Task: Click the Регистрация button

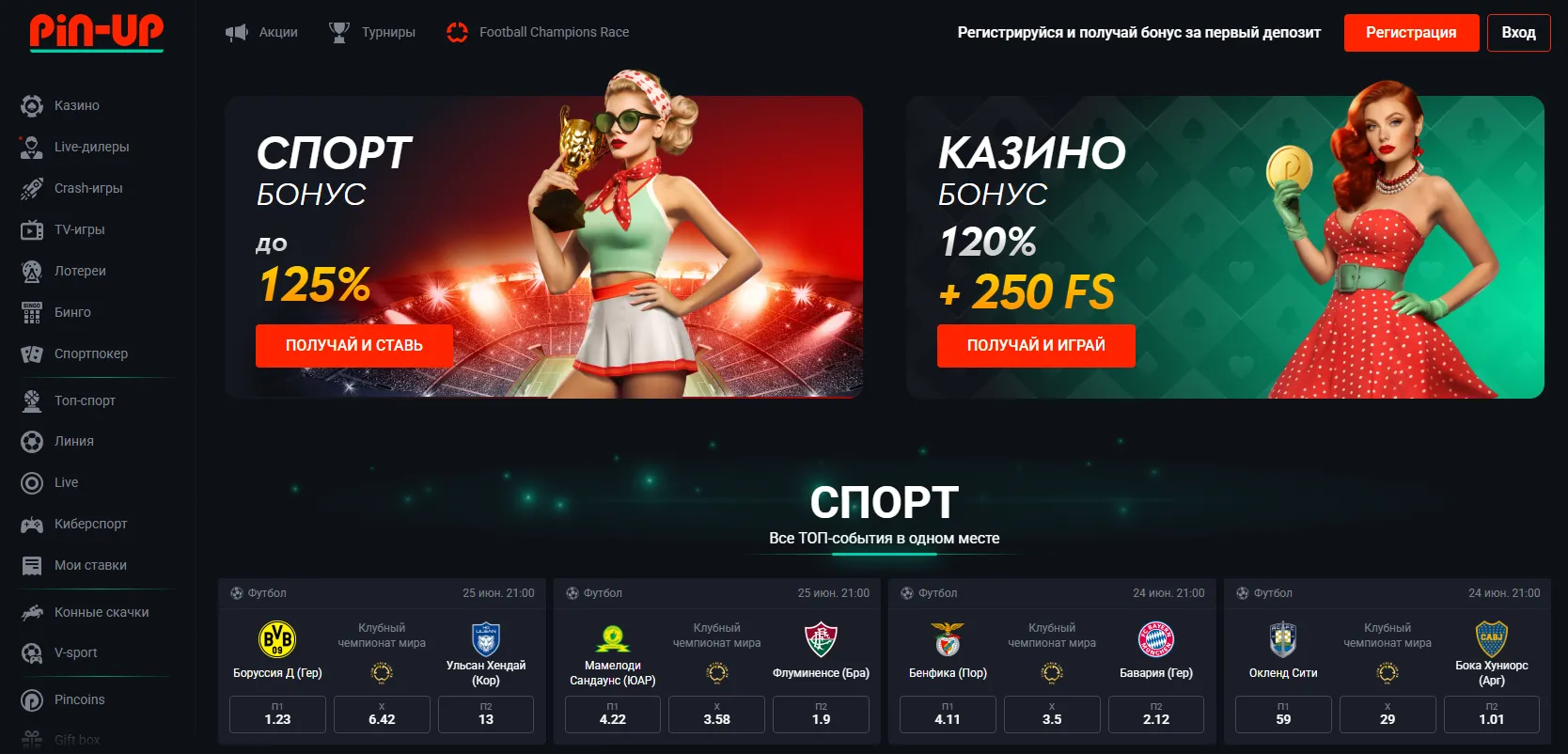Action: [1411, 33]
